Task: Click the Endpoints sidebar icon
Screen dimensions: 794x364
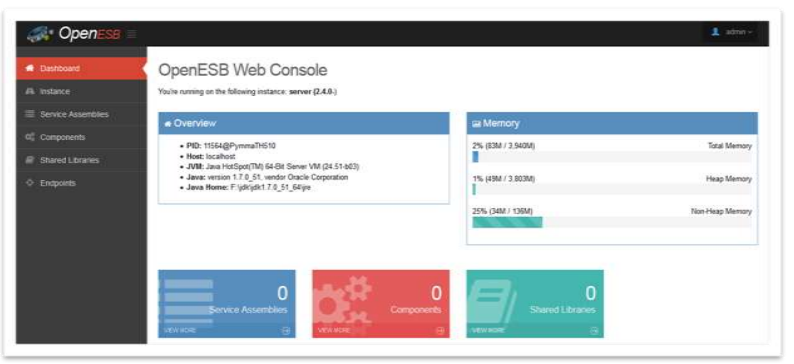Action: point(29,183)
